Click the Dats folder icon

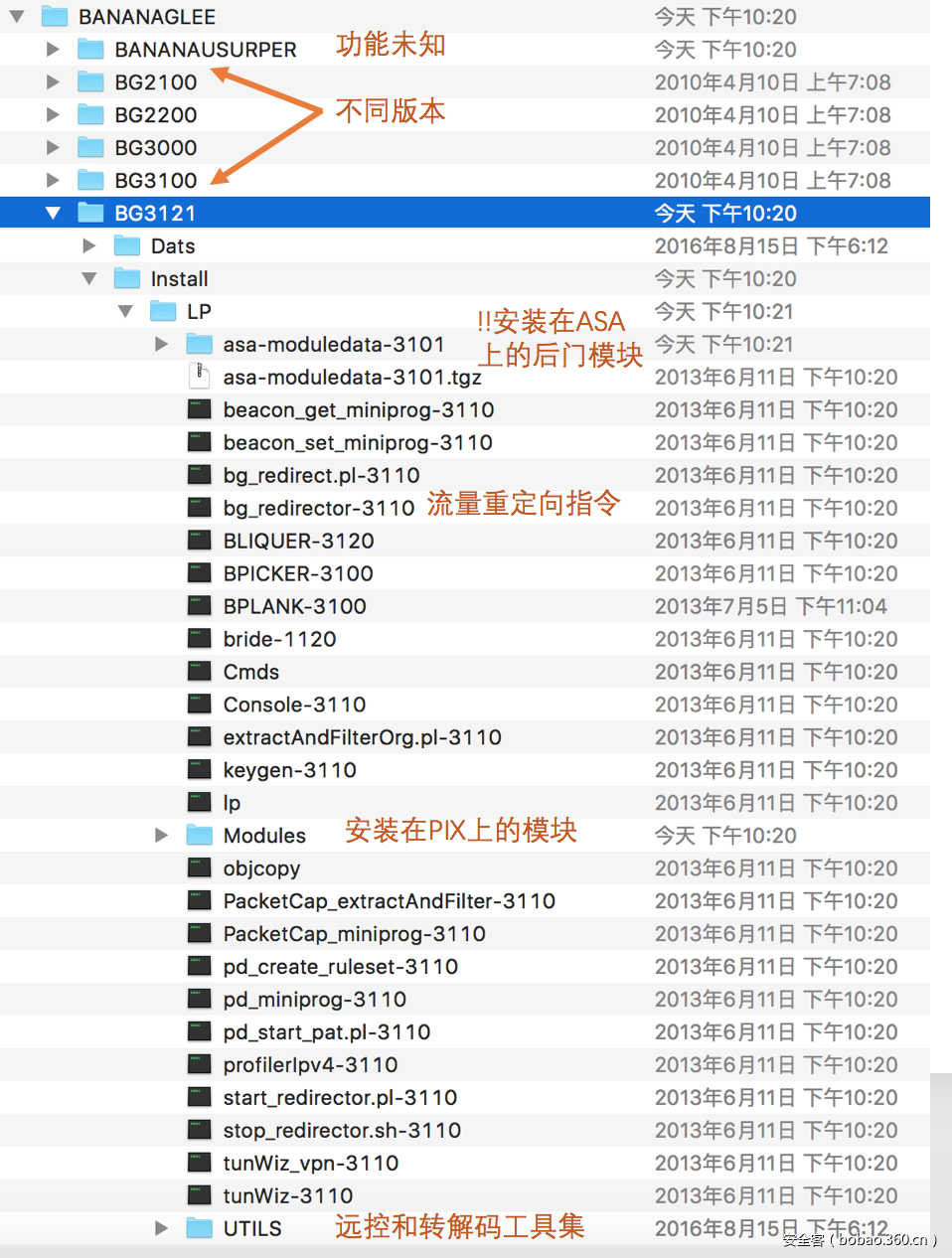click(125, 245)
